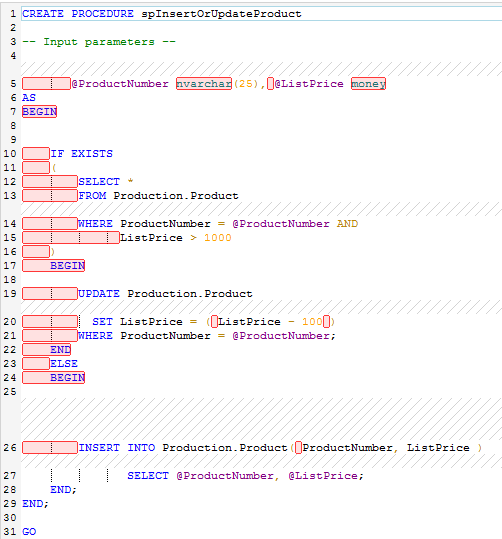Click the INTO keyword on line 26
The width and height of the screenshot is (502, 539).
(x=141, y=448)
